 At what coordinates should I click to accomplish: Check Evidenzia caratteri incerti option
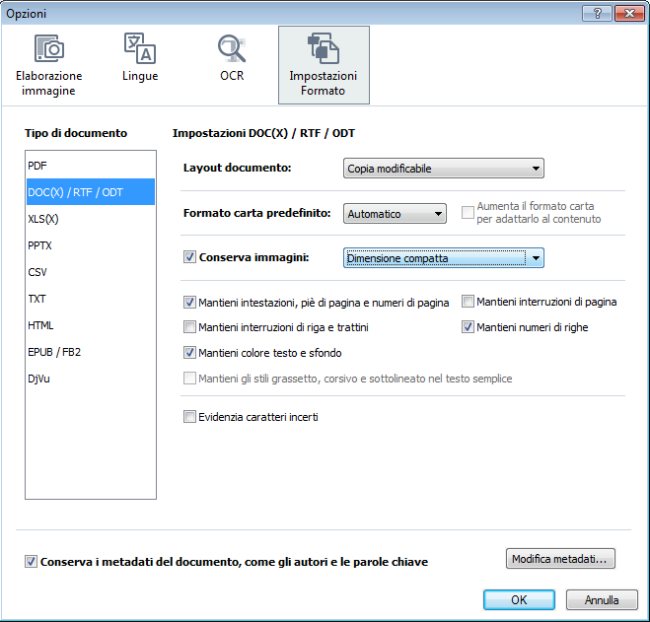tap(190, 417)
